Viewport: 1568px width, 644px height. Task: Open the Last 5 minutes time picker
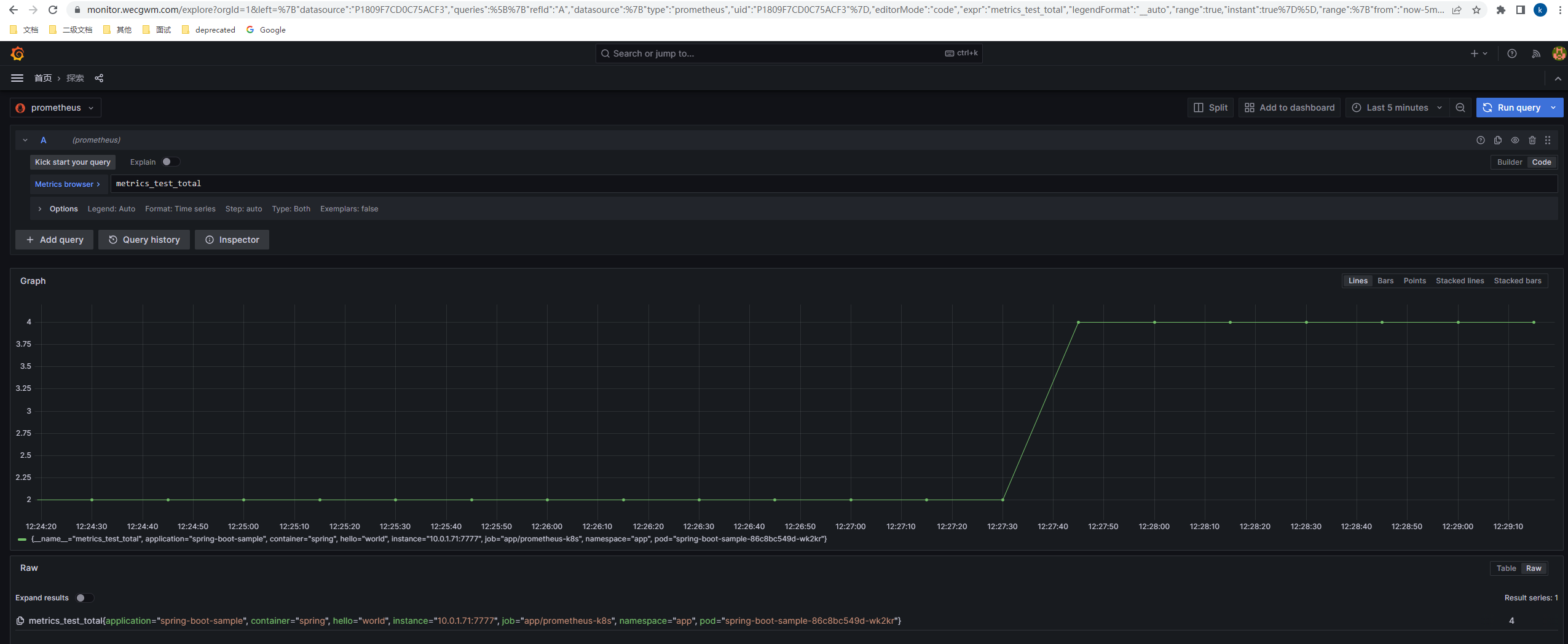click(1397, 108)
